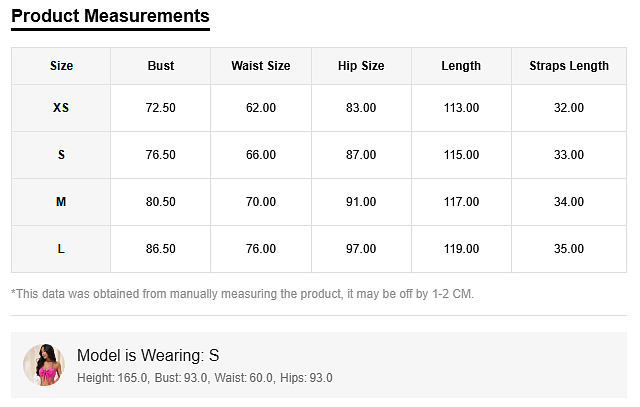The image size is (640, 407).
Task: Click the Hip Size column header
Action: click(361, 66)
